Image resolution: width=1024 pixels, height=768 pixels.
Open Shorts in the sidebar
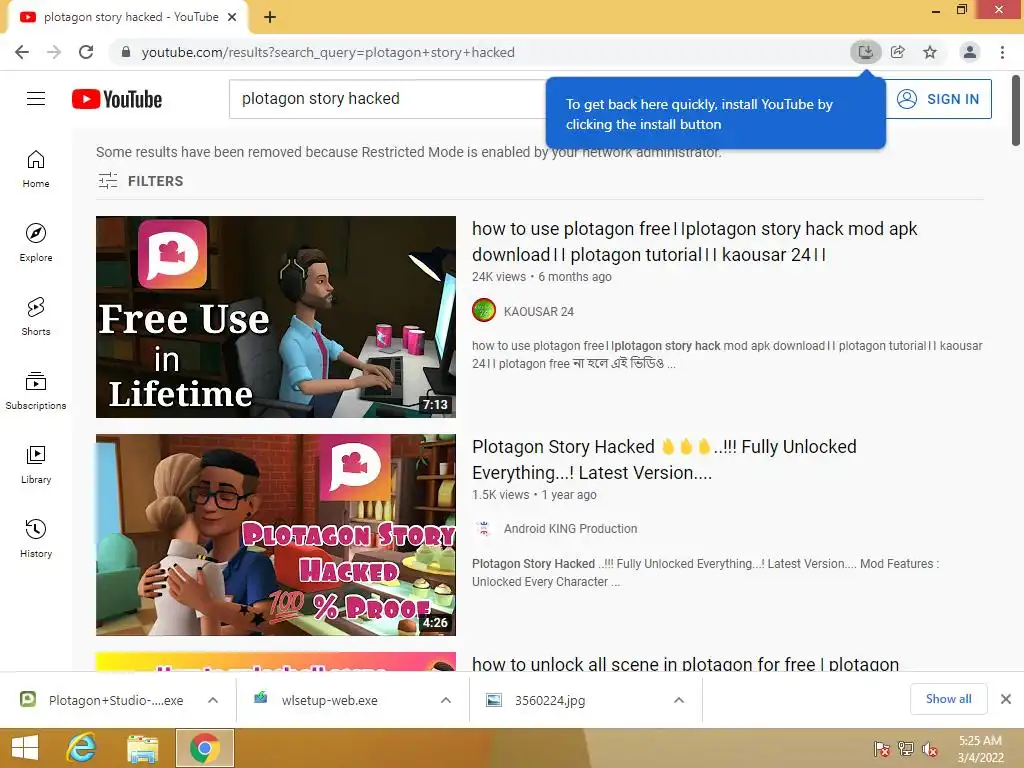[x=36, y=317]
